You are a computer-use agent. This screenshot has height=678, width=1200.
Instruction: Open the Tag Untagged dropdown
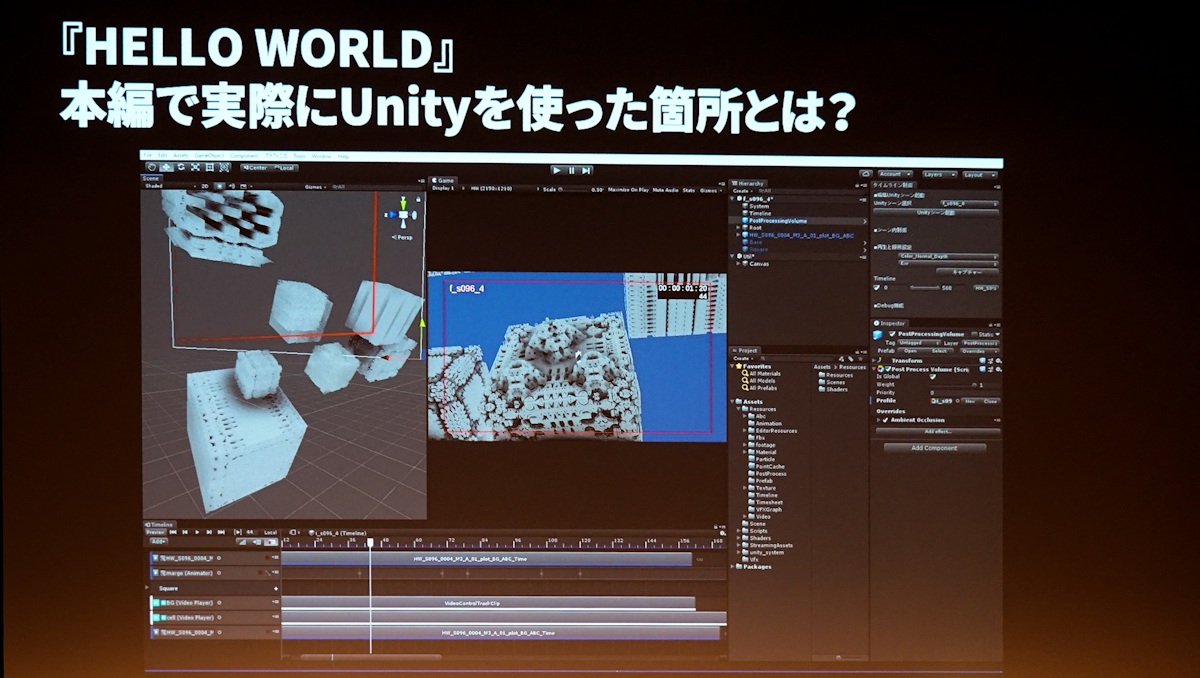pyautogui.click(x=918, y=343)
